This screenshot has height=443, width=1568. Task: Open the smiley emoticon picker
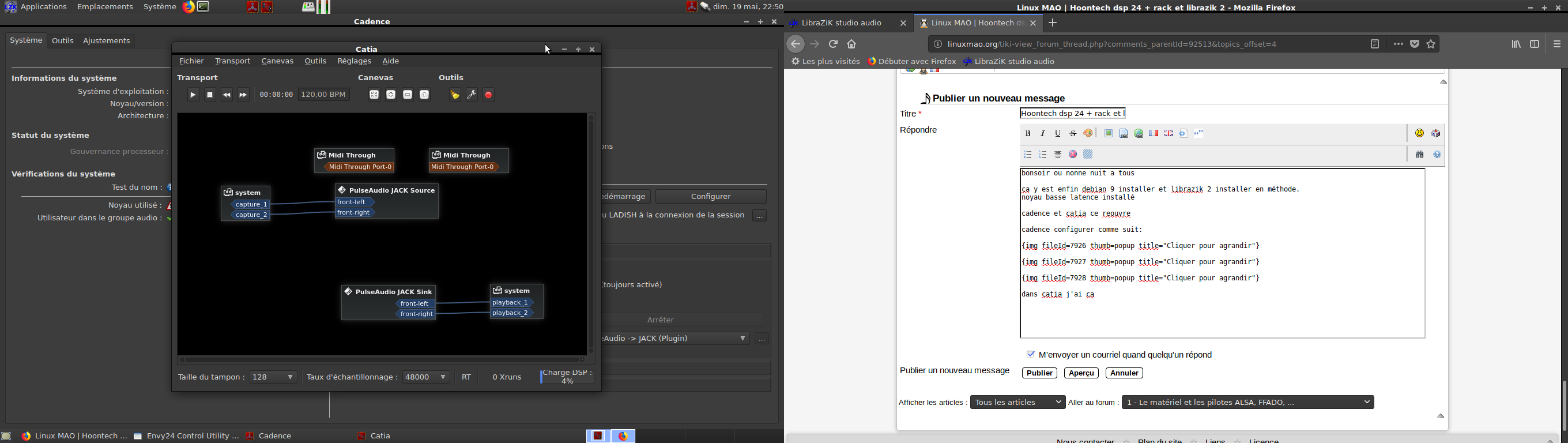[x=1419, y=133]
